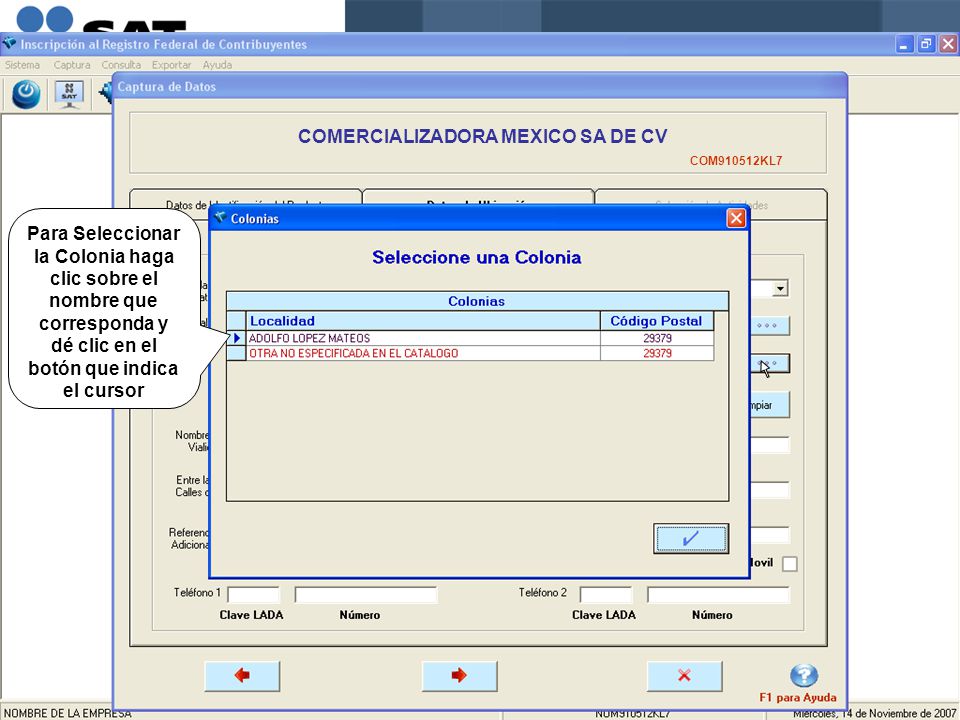
Task: Select ADOLFO LOPEZ MATEOS row
Action: pos(470,338)
